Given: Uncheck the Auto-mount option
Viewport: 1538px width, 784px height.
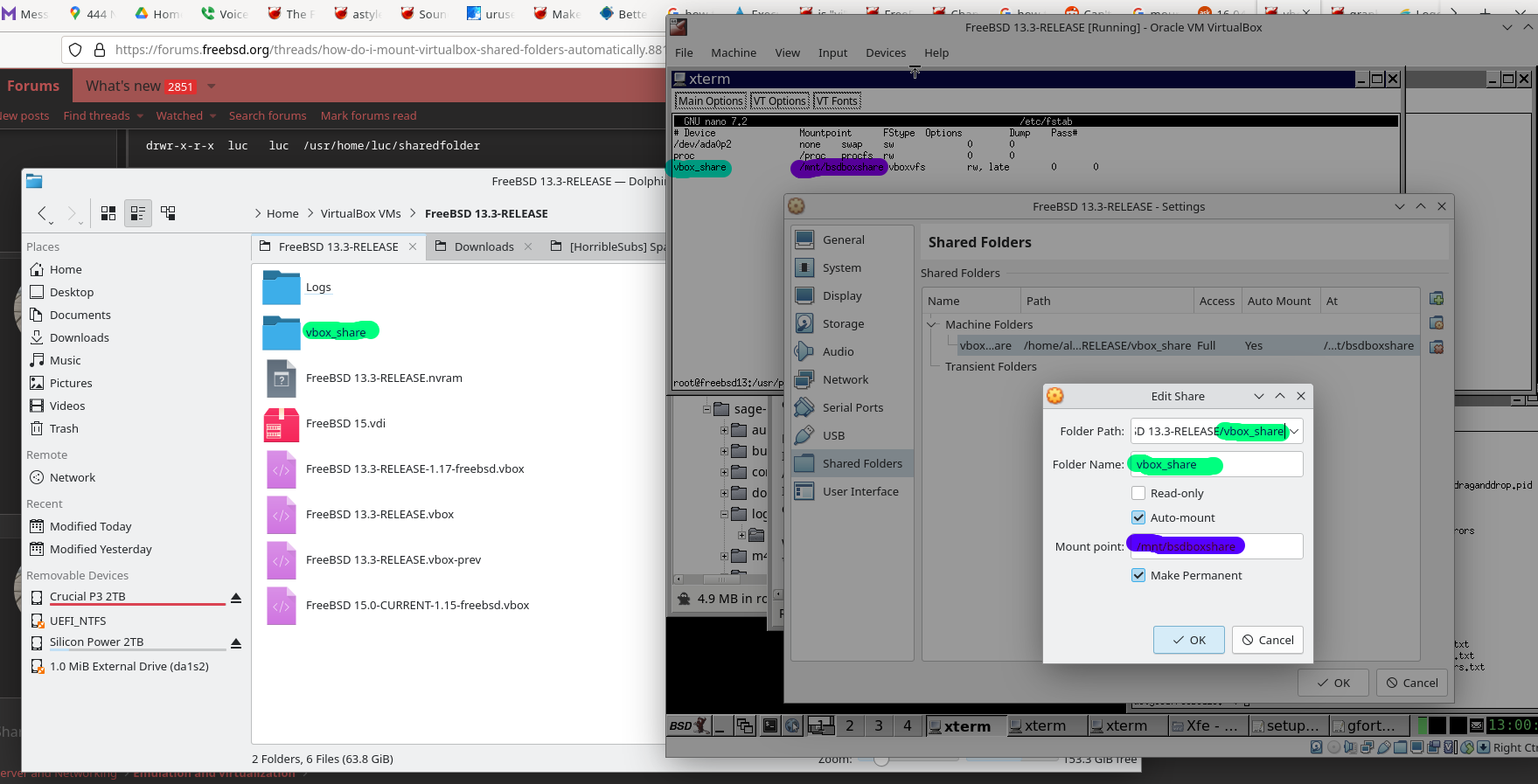Looking at the screenshot, I should point(1138,518).
